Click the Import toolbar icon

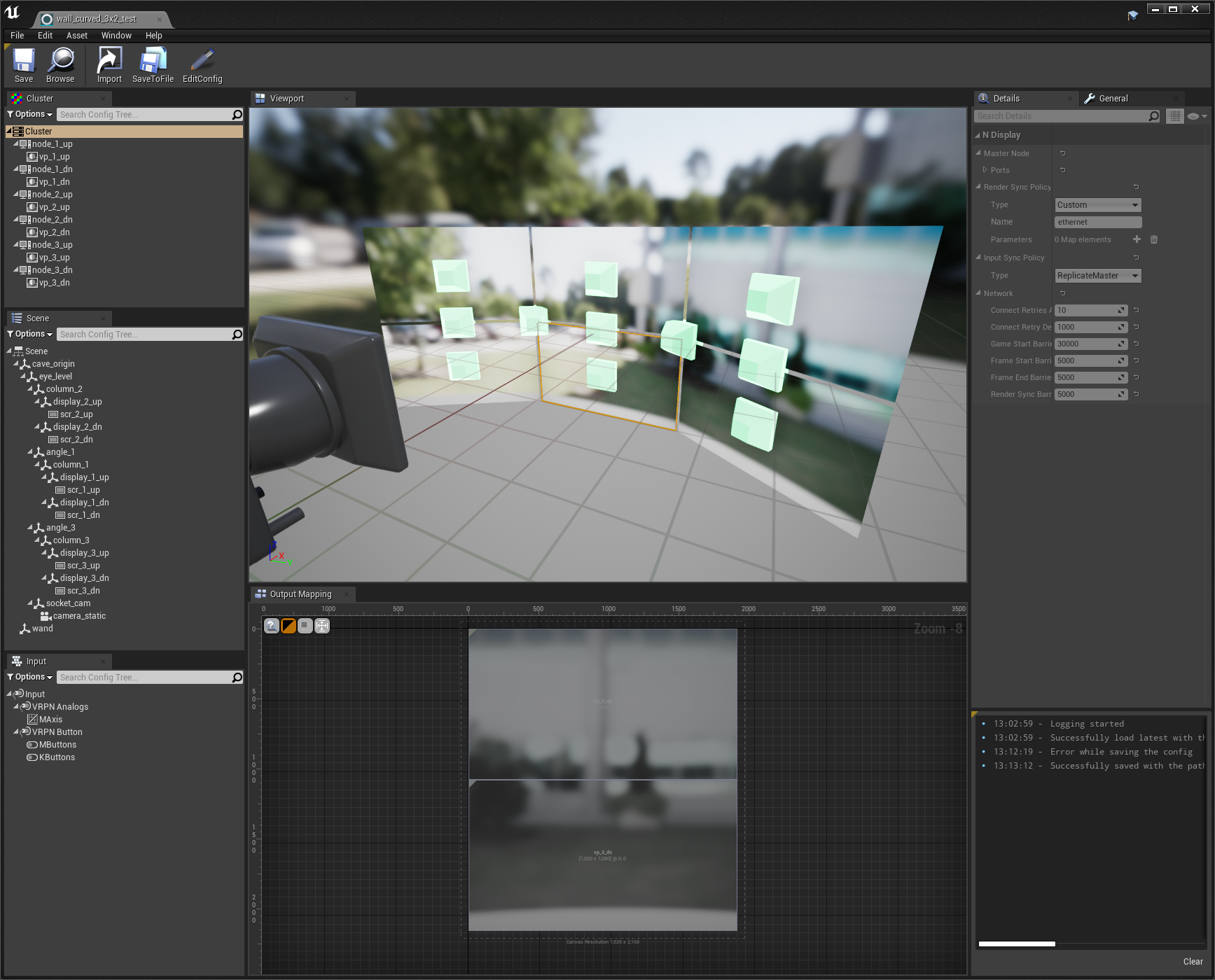(x=109, y=65)
